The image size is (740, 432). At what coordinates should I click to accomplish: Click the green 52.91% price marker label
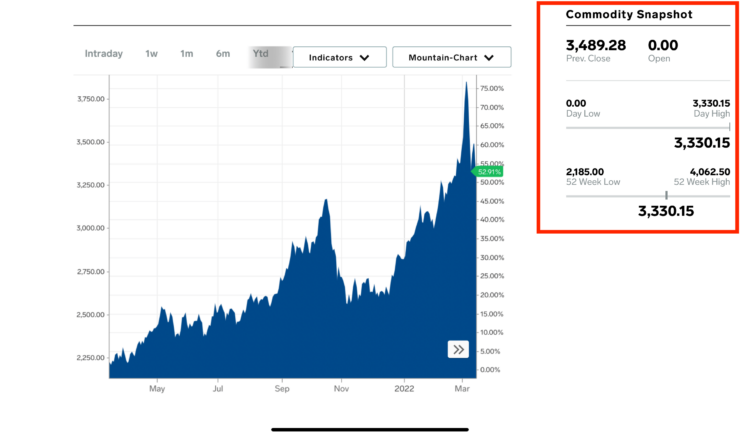click(490, 172)
